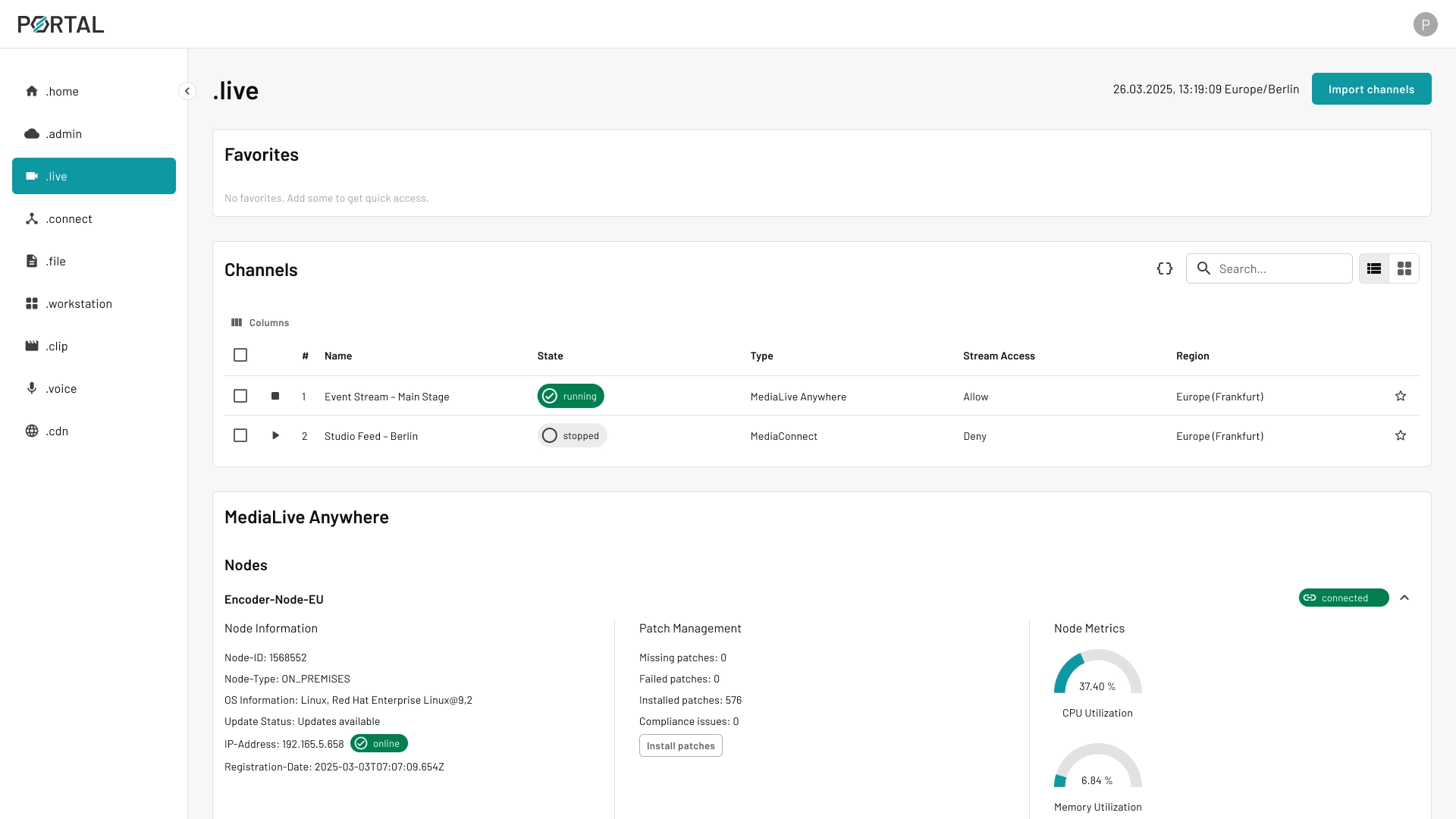1456x819 pixels.
Task: Switch to grid view layout
Action: (x=1404, y=268)
